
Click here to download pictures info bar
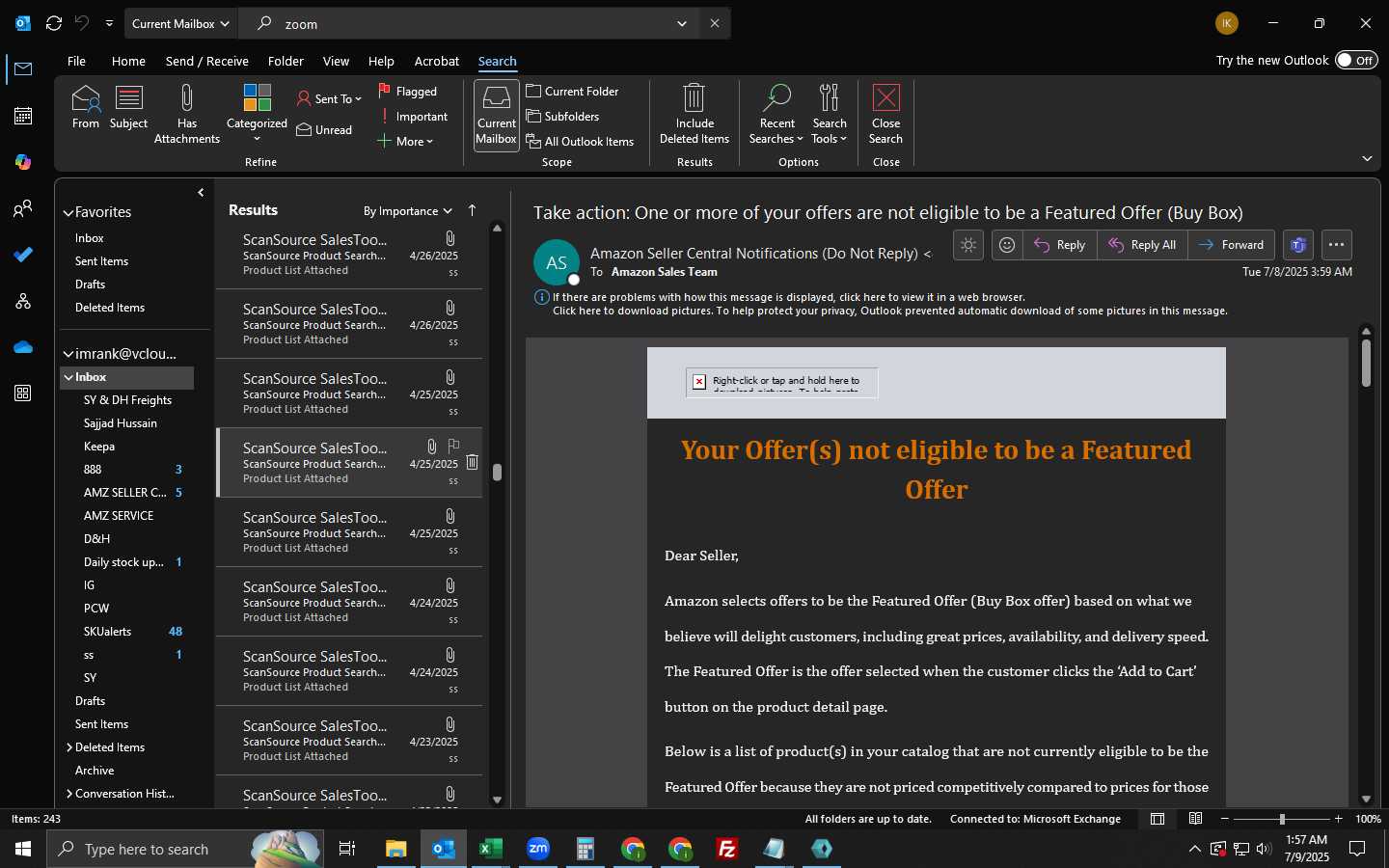(889, 311)
